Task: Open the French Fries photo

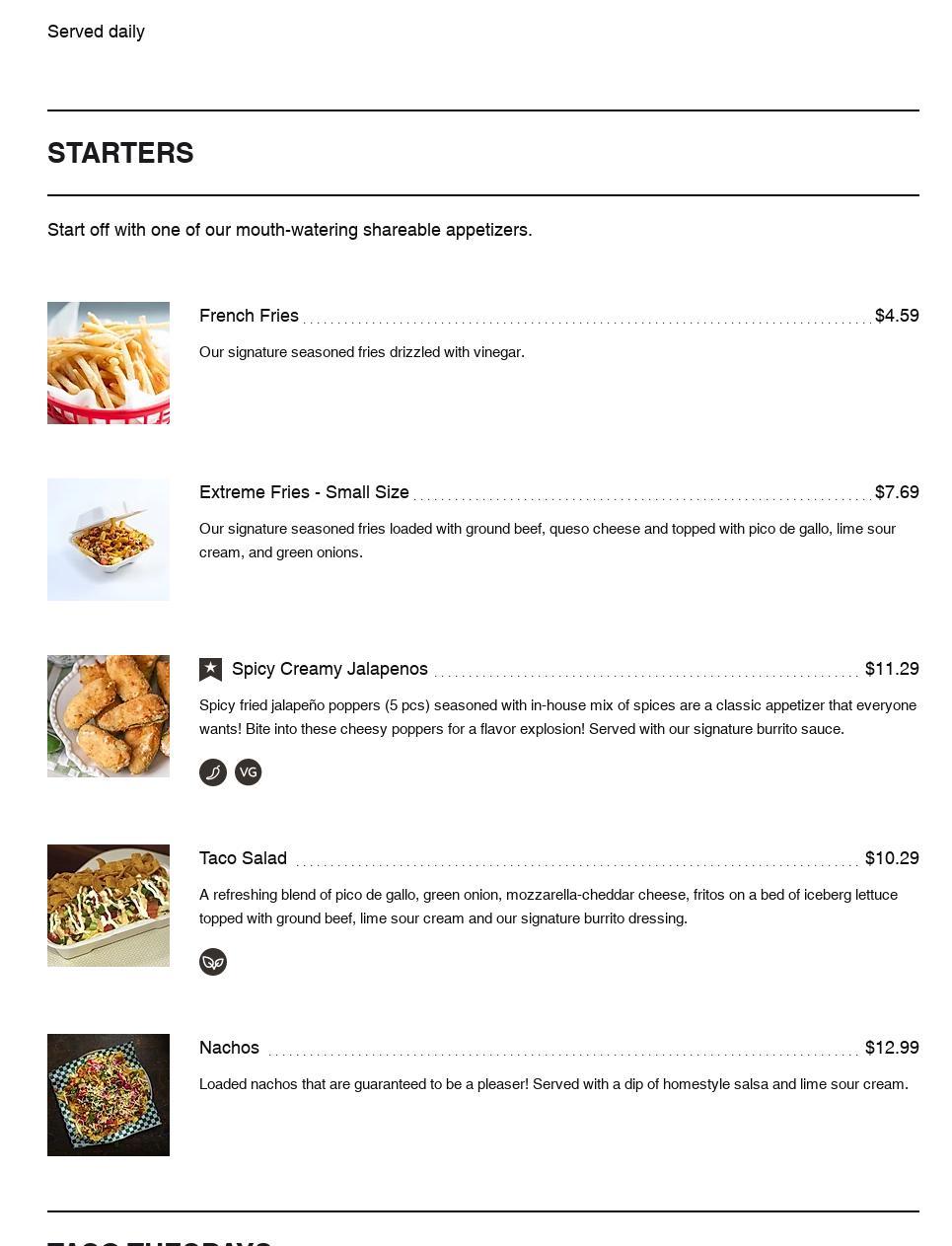Action: click(x=109, y=363)
